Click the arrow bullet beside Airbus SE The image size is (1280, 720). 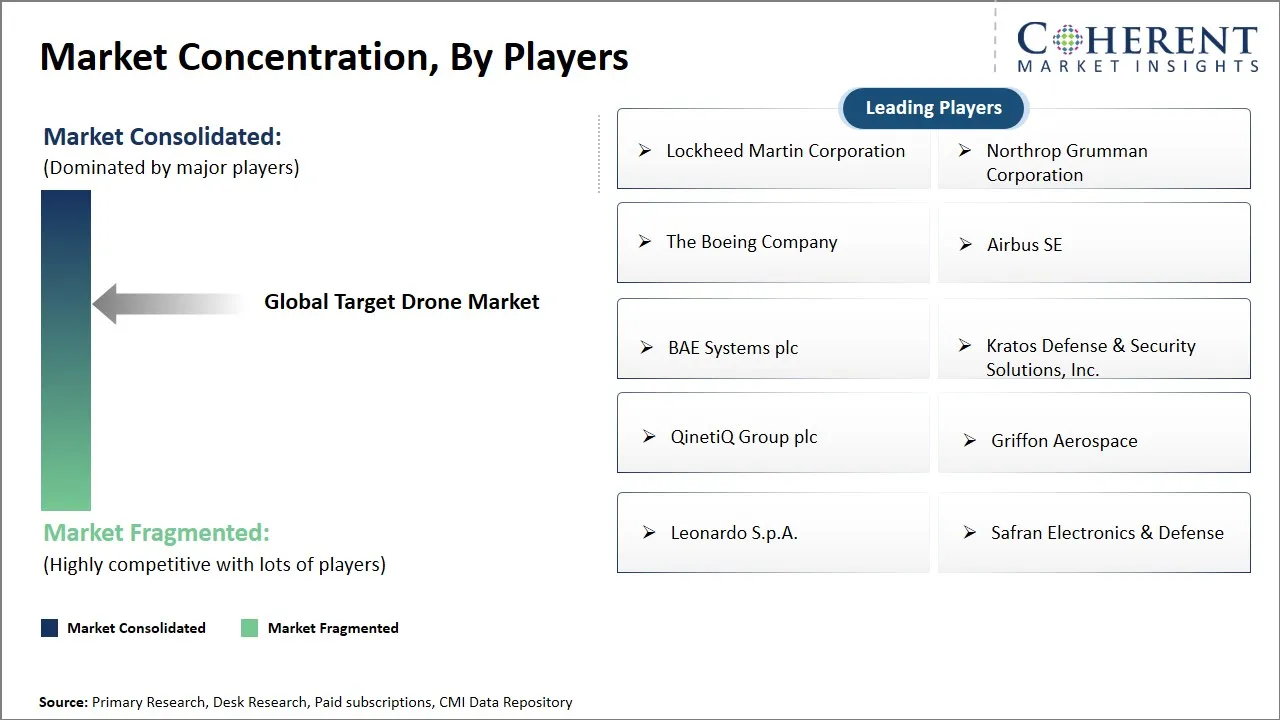pos(965,244)
